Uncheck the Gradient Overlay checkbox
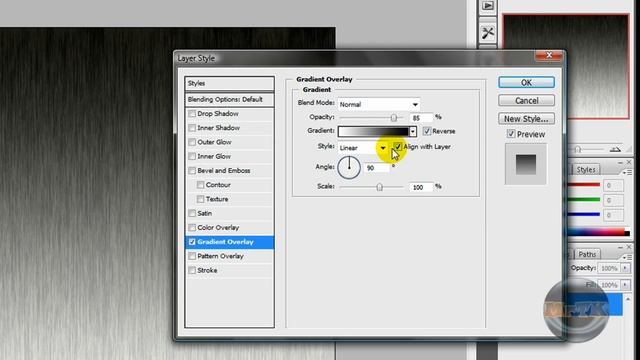This screenshot has height=360, width=640. click(192, 242)
